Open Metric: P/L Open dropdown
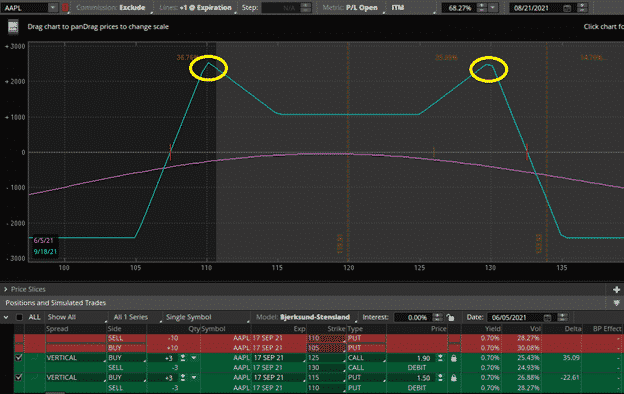The image size is (624, 394). click(352, 8)
